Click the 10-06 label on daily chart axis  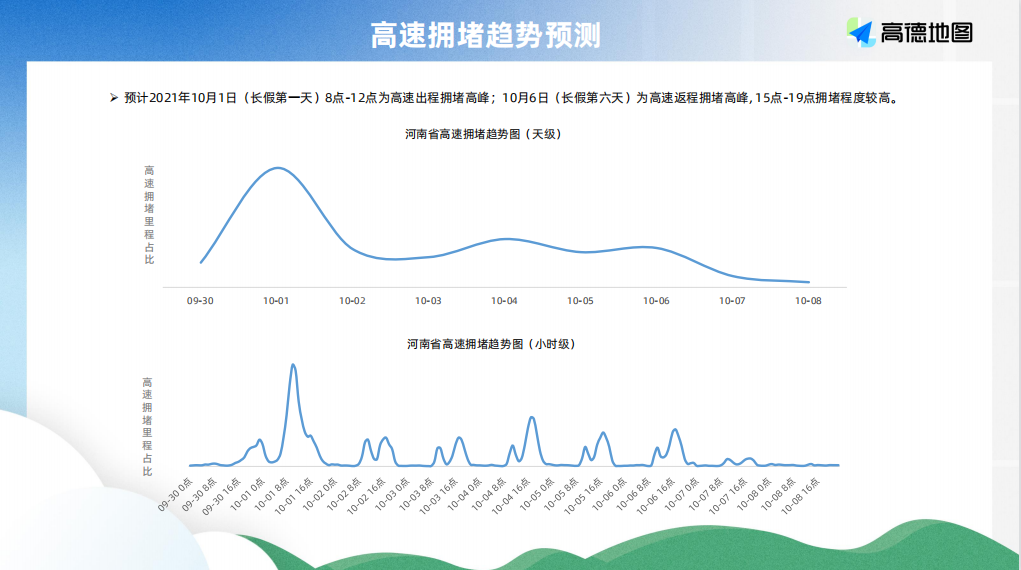(656, 301)
